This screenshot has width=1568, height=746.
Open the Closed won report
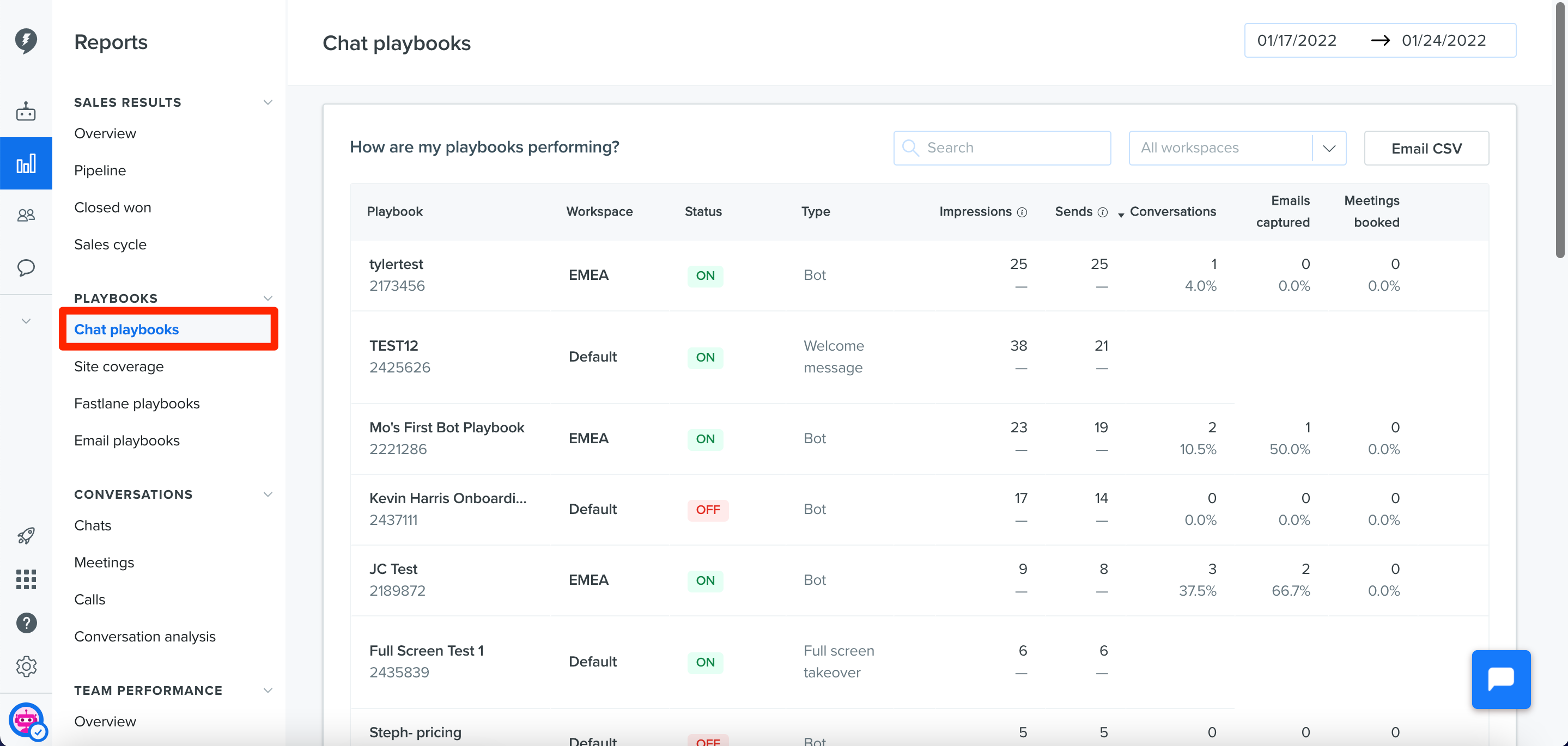pos(113,207)
